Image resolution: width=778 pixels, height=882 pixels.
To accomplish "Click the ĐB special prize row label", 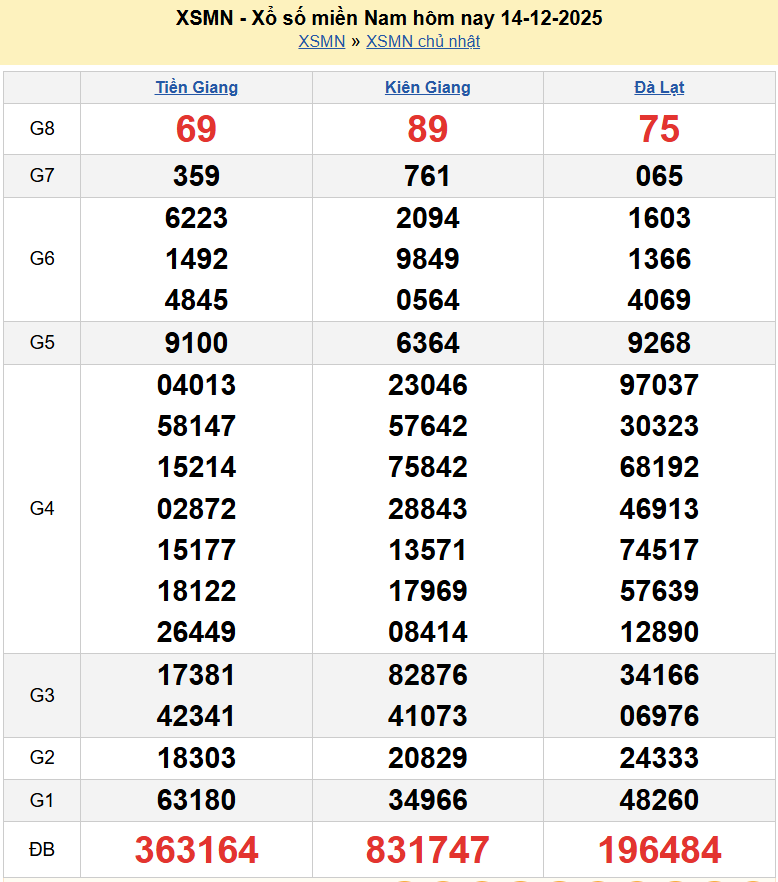I will pos(42,850).
